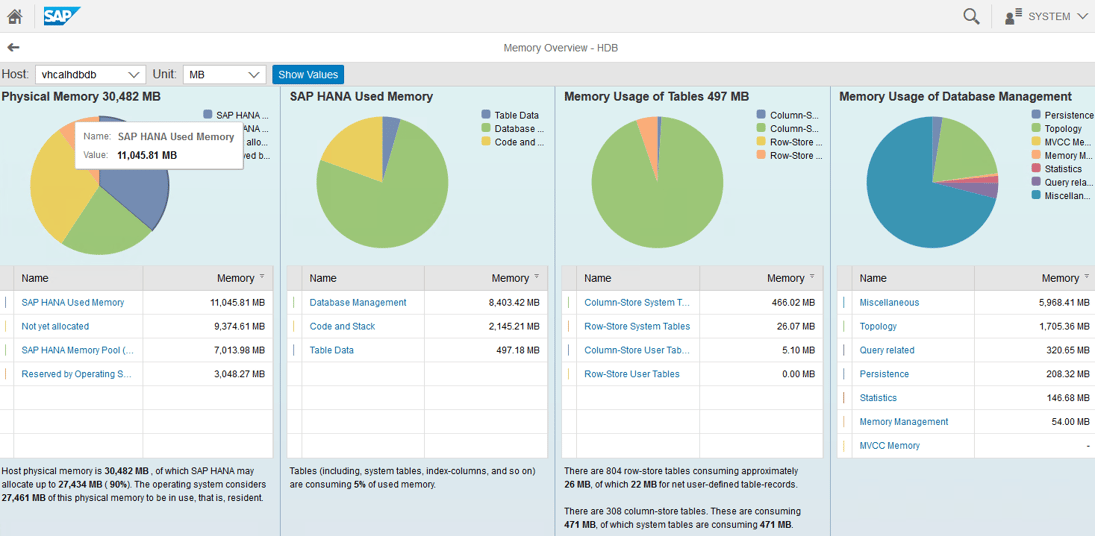Select the 5,968.41 MB cell

(x=1034, y=302)
